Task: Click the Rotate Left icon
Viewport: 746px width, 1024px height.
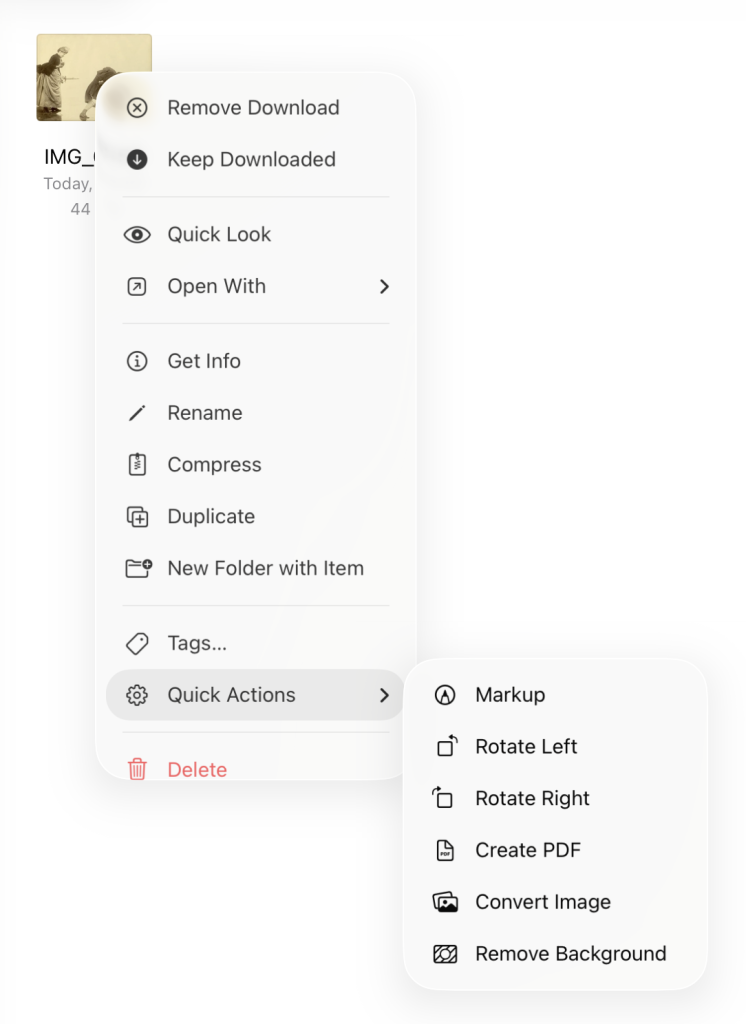Action: (445, 747)
